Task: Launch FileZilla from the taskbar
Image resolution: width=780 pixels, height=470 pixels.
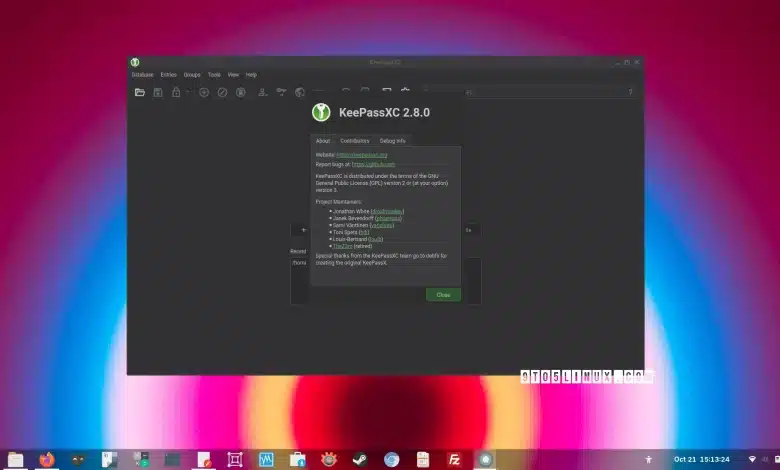Action: [x=454, y=460]
